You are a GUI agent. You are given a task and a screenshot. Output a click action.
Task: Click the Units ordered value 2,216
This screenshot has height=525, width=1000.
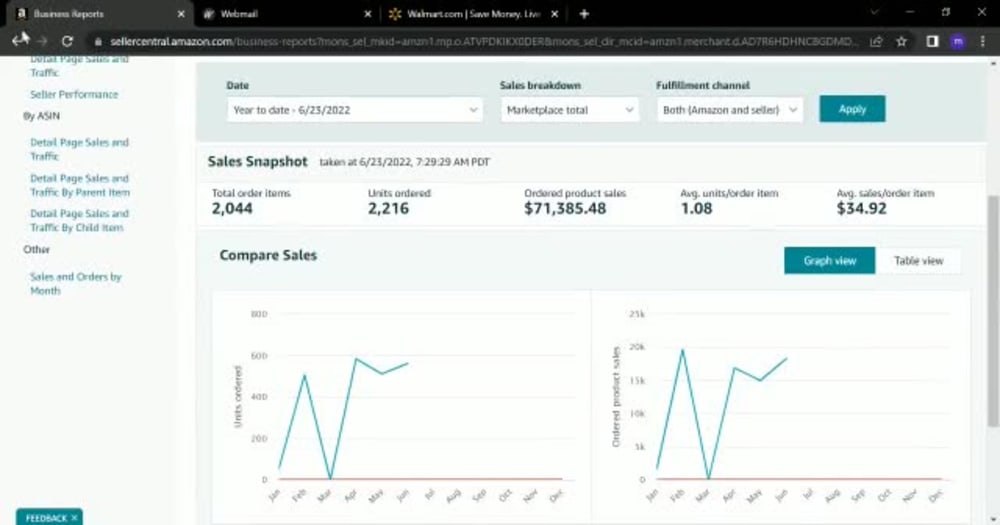coord(388,209)
